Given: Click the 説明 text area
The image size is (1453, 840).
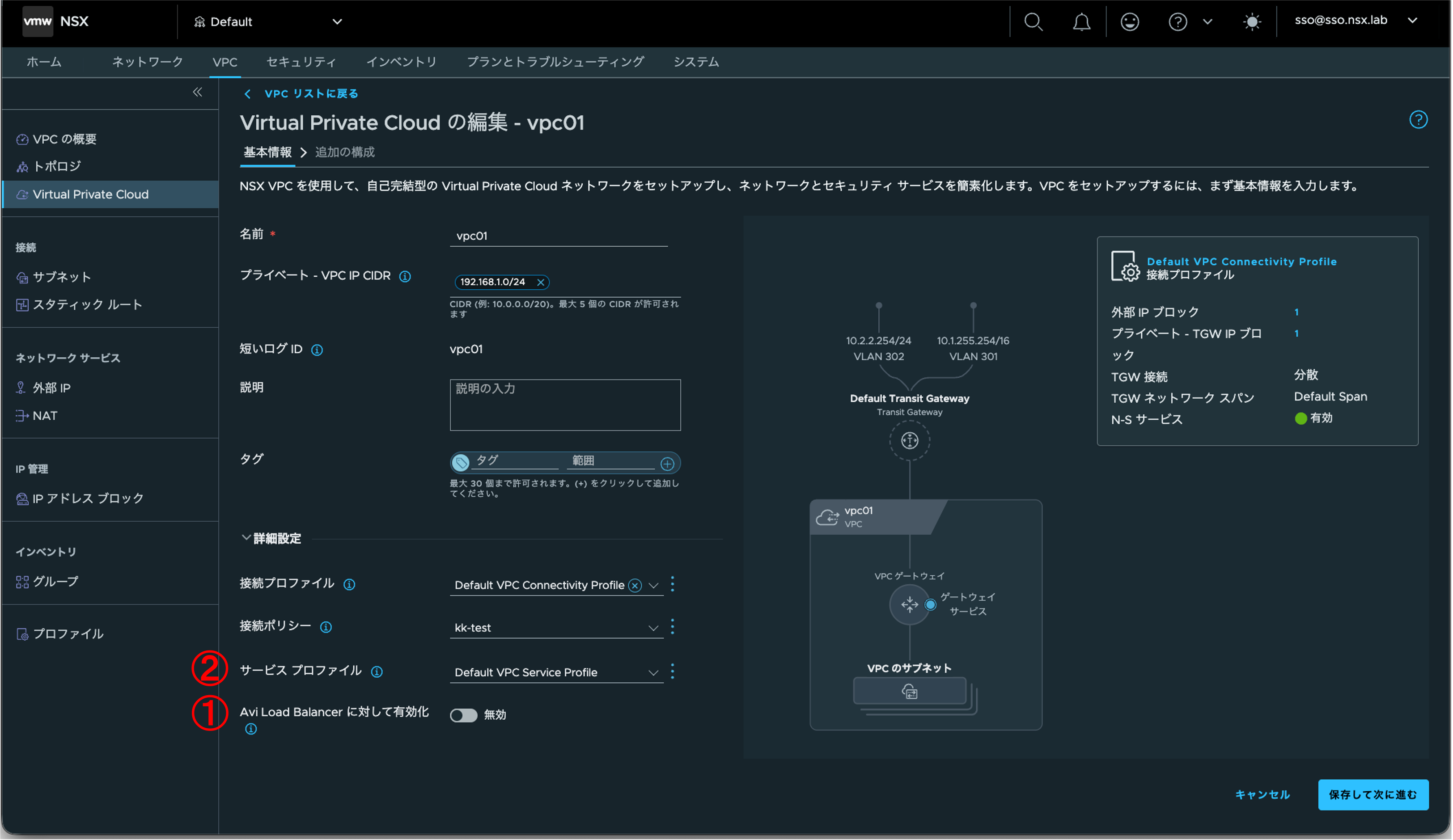Looking at the screenshot, I should (565, 405).
